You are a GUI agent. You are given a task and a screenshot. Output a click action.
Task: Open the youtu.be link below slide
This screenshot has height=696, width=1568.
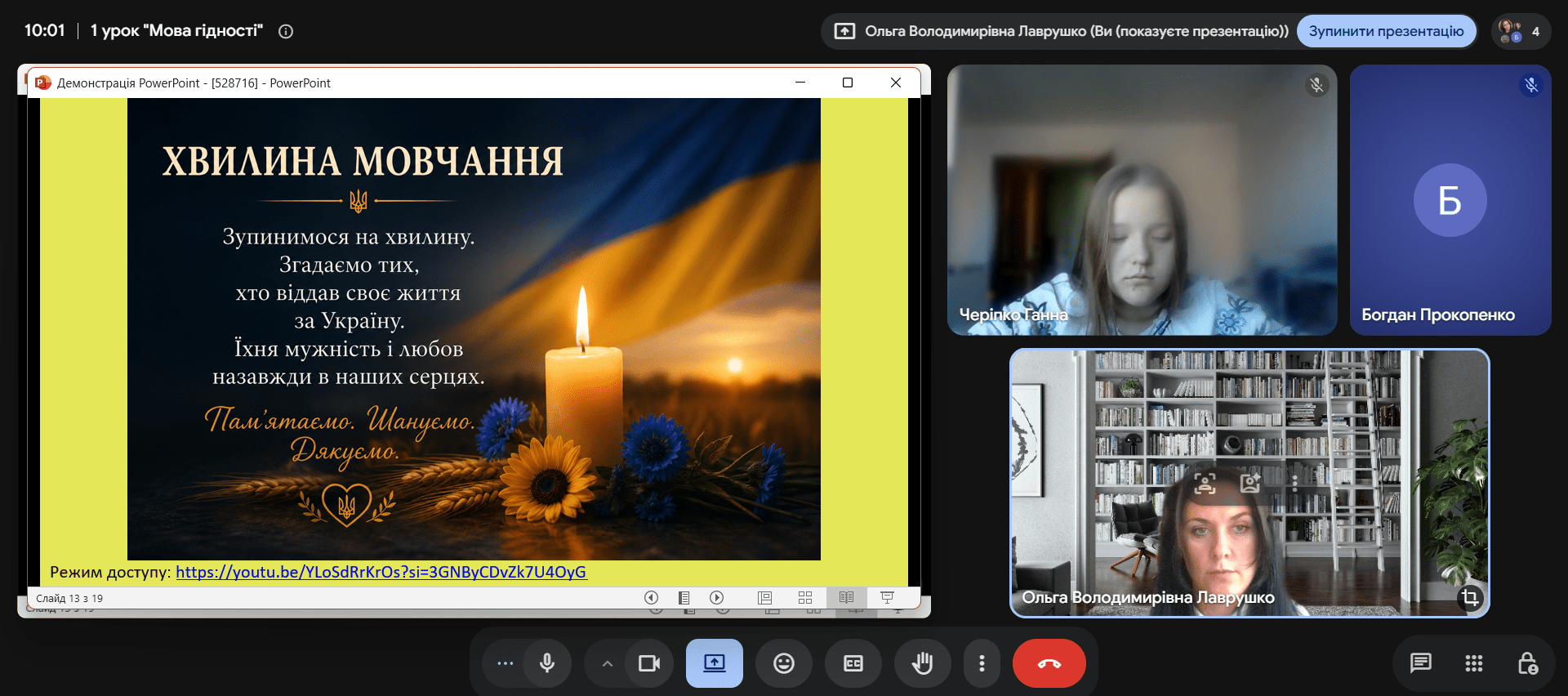[x=381, y=572]
